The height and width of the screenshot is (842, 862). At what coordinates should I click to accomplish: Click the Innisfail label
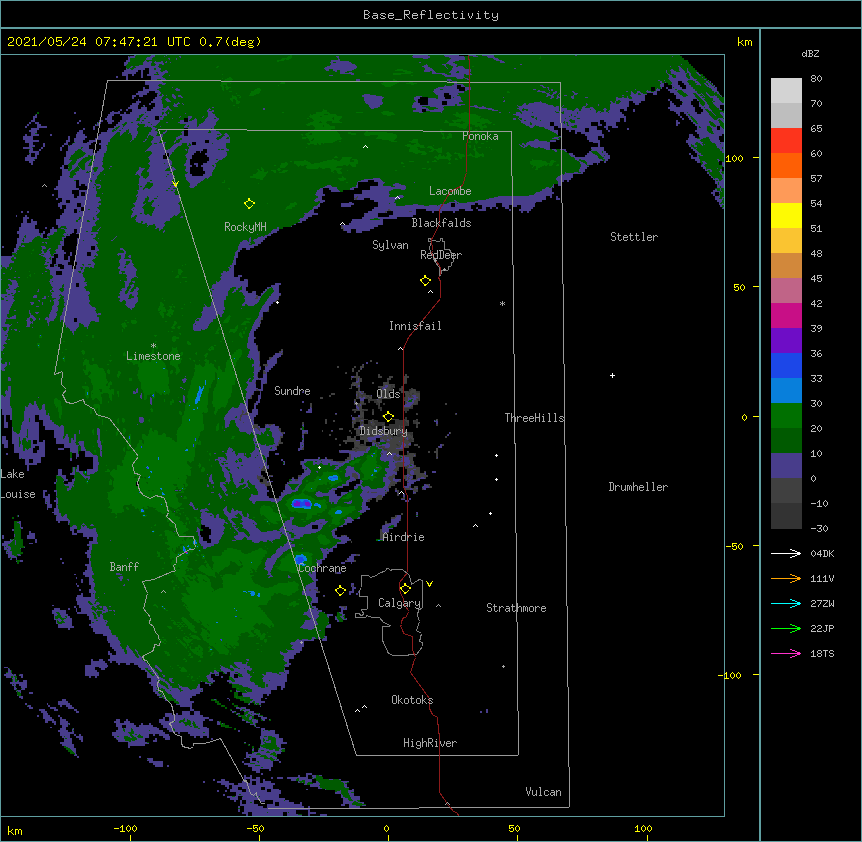click(x=415, y=326)
